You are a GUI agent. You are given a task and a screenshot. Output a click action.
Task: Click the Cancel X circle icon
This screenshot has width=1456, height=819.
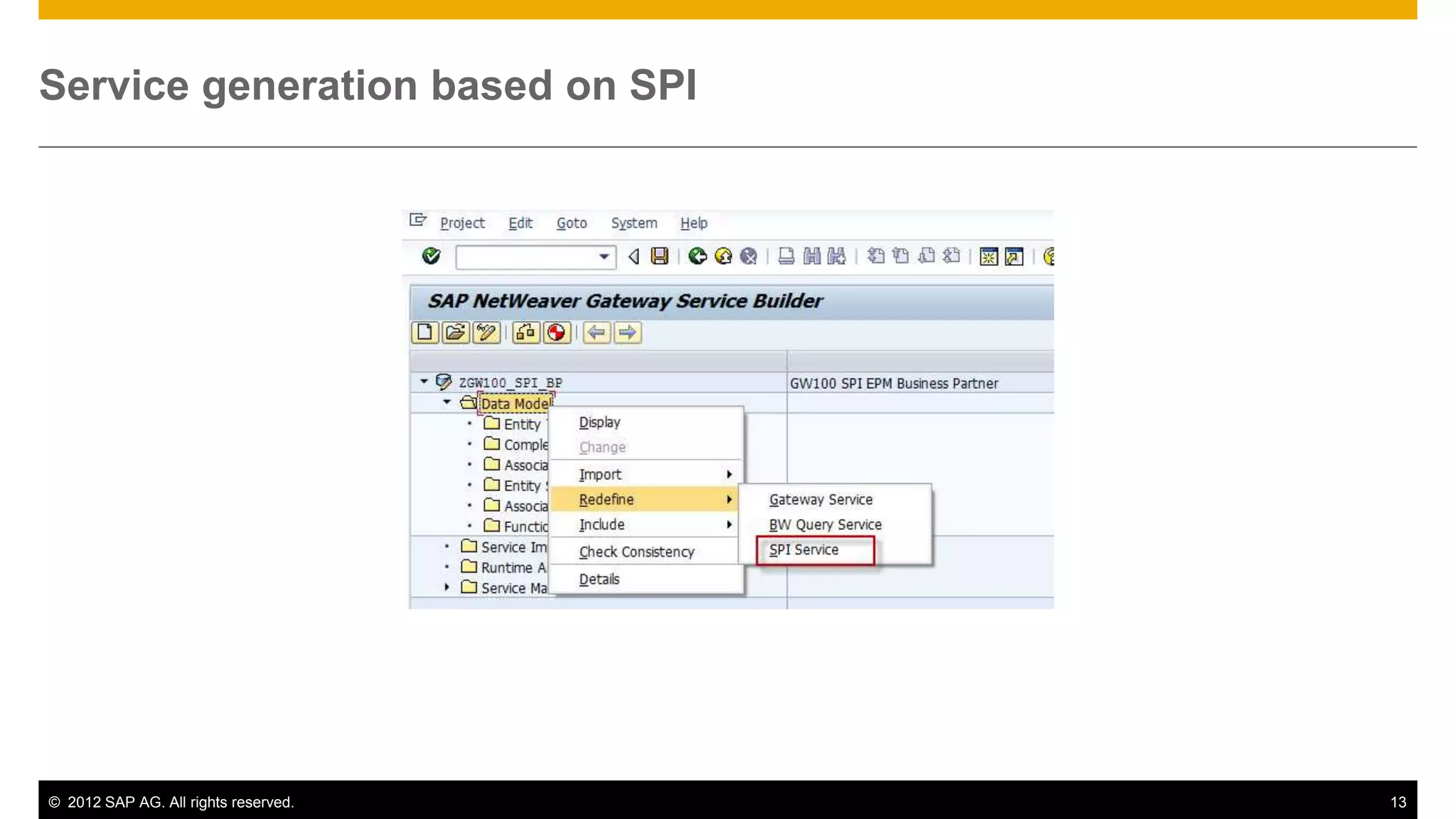pyautogui.click(x=749, y=256)
